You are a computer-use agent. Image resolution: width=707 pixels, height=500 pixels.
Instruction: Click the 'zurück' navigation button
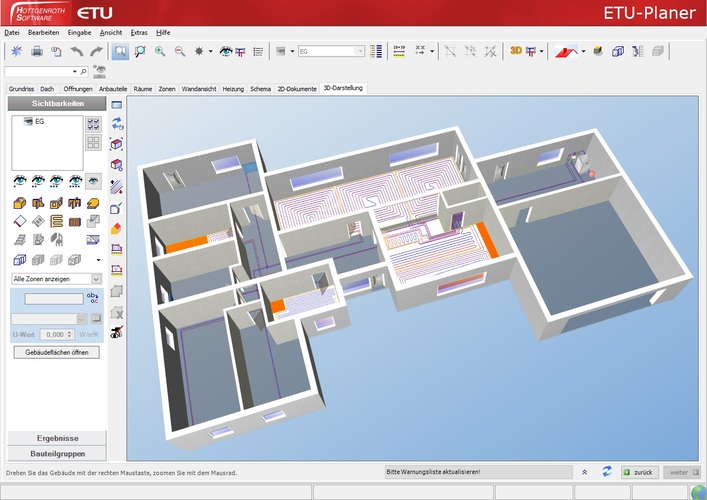point(639,471)
